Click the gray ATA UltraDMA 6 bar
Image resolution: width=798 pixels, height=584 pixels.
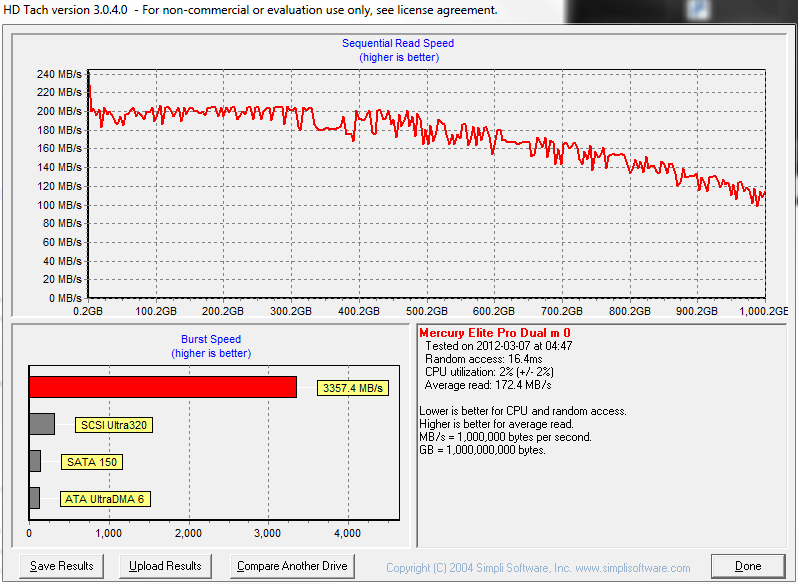click(x=34, y=498)
